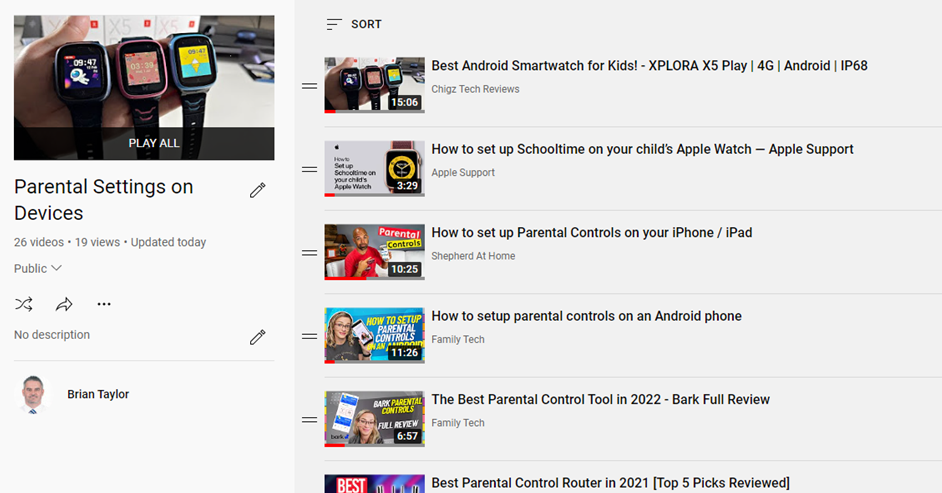Screen dimensions: 942x493
Task: Open Shepherd At Home channel
Action: (473, 256)
